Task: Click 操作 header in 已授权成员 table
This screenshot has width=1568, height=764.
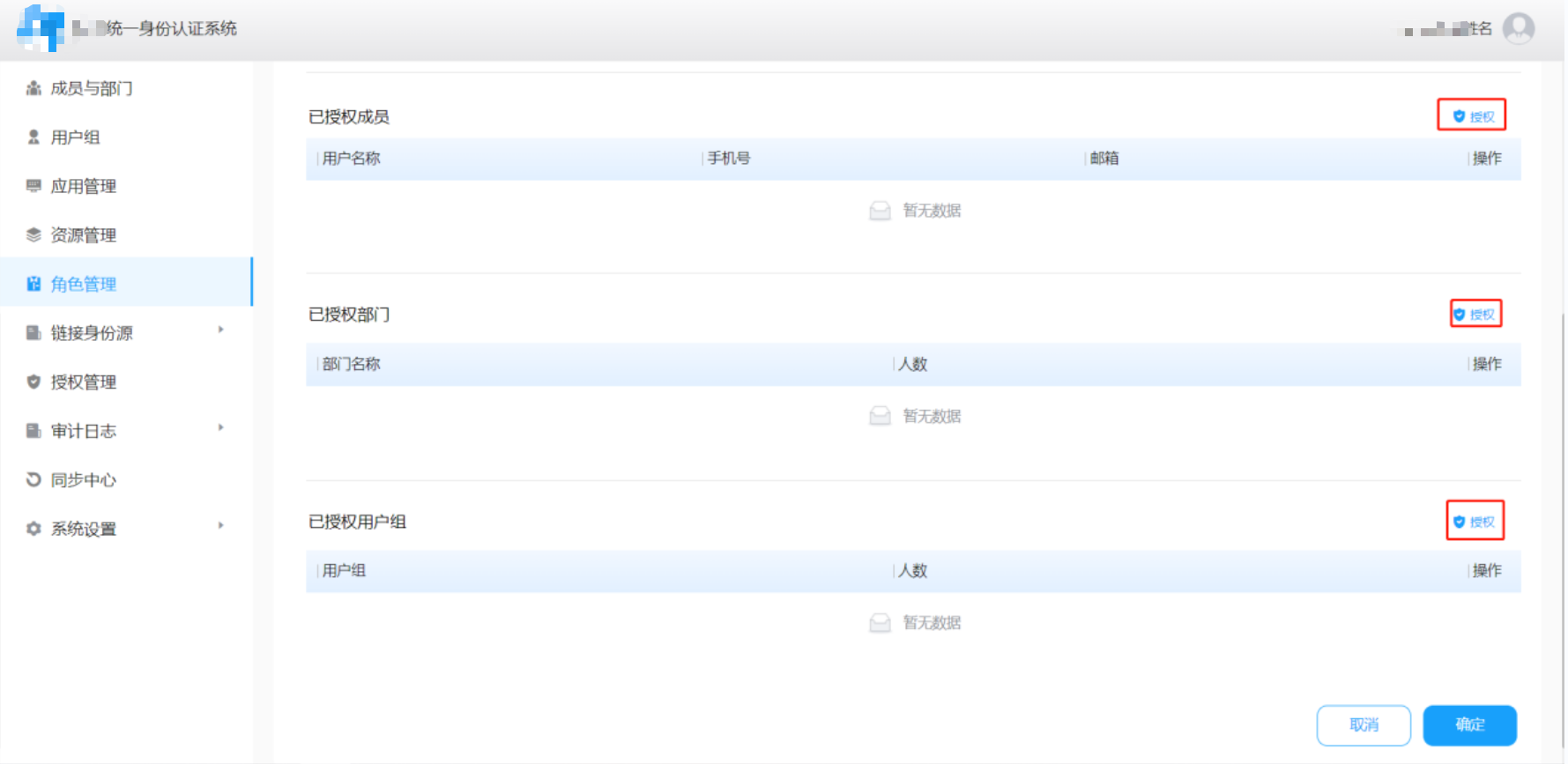Action: click(1487, 159)
